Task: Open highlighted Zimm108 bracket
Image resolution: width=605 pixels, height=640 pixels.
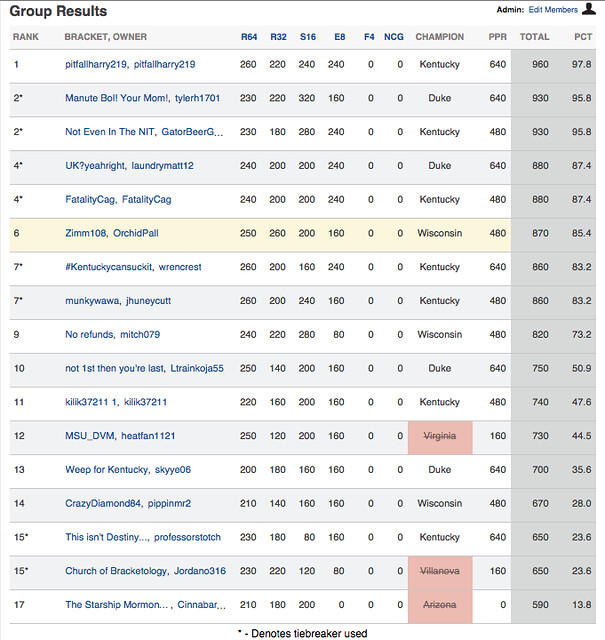Action: pos(86,233)
